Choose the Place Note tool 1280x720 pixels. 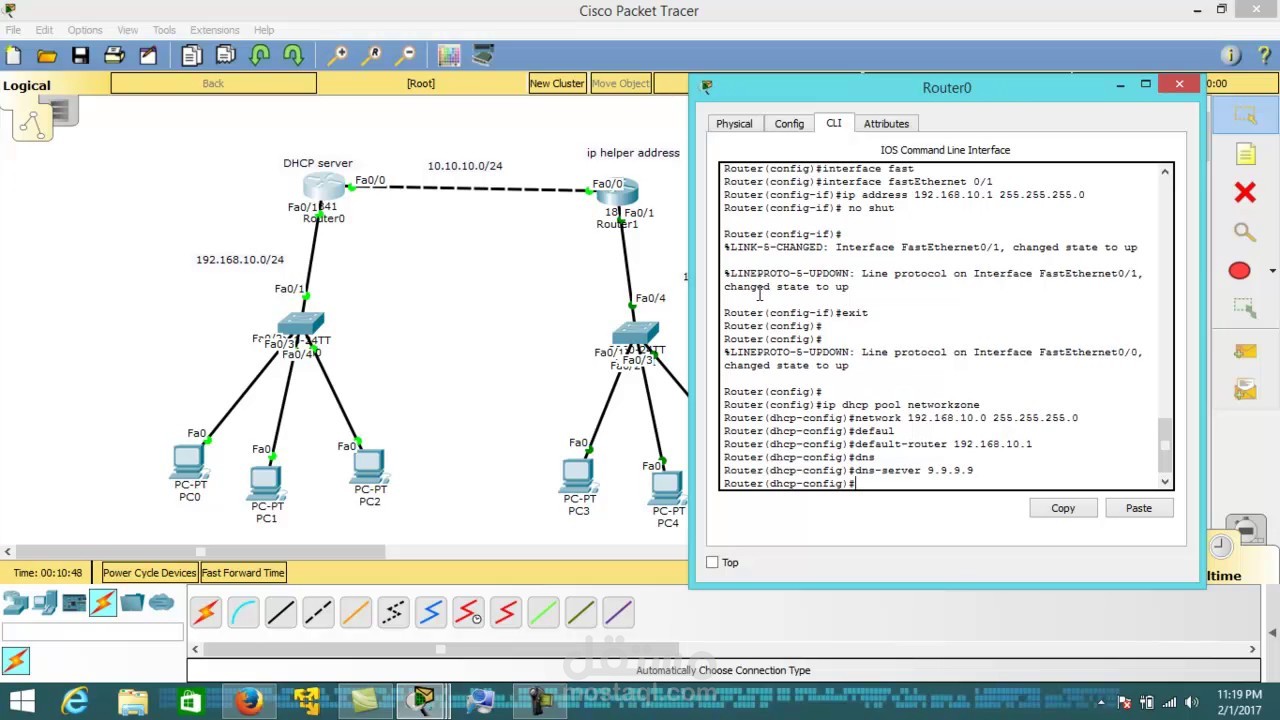[1245, 154]
